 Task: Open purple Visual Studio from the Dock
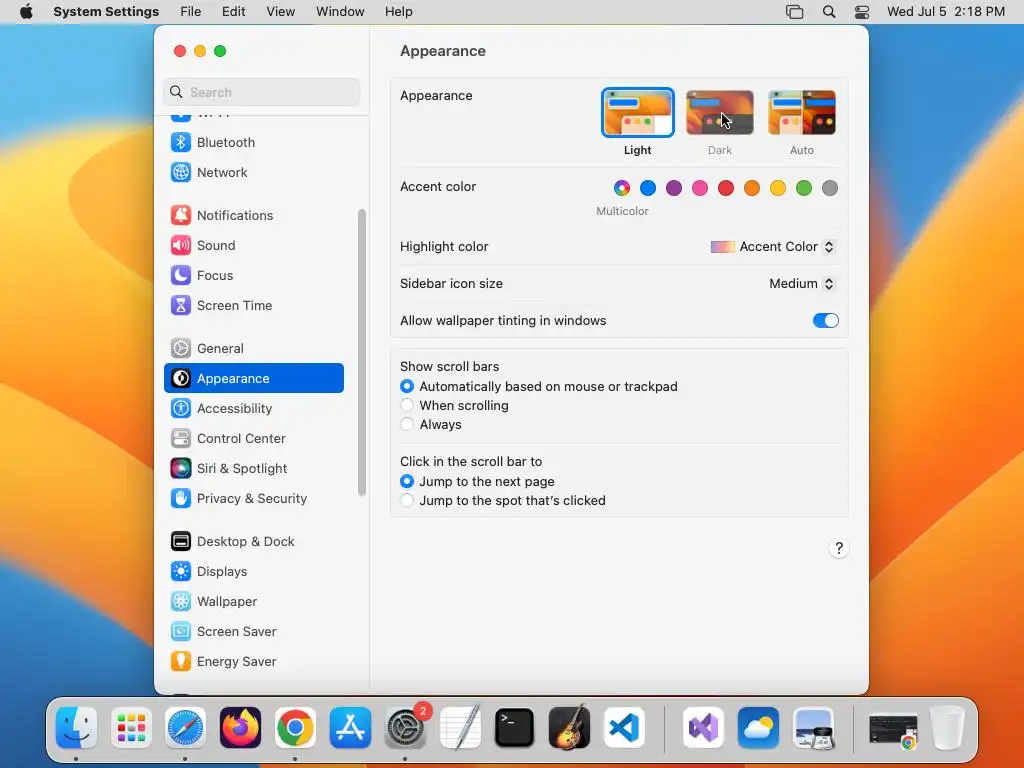click(703, 728)
